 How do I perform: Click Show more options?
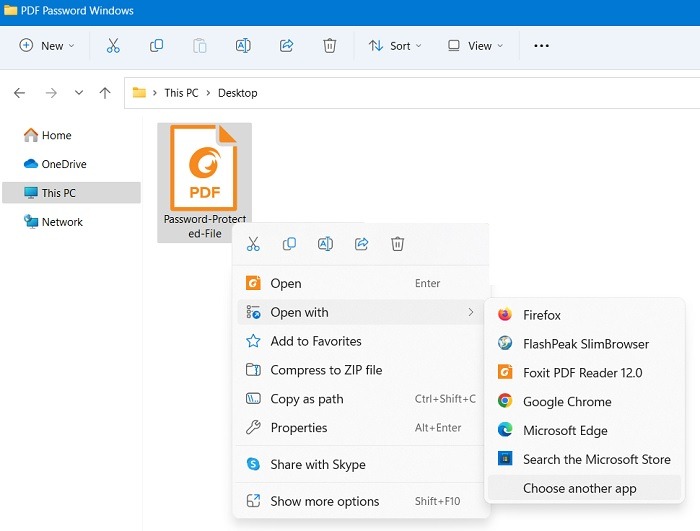[x=324, y=502]
